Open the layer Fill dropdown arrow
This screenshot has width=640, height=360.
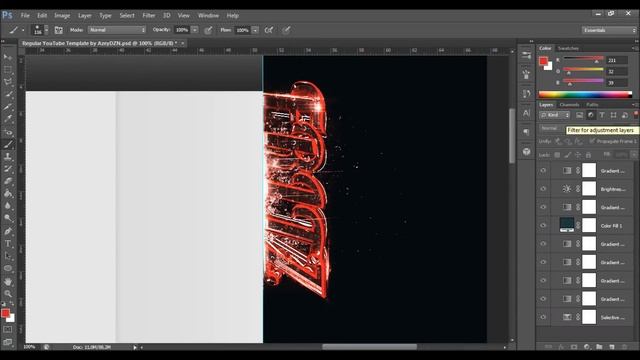[634, 155]
